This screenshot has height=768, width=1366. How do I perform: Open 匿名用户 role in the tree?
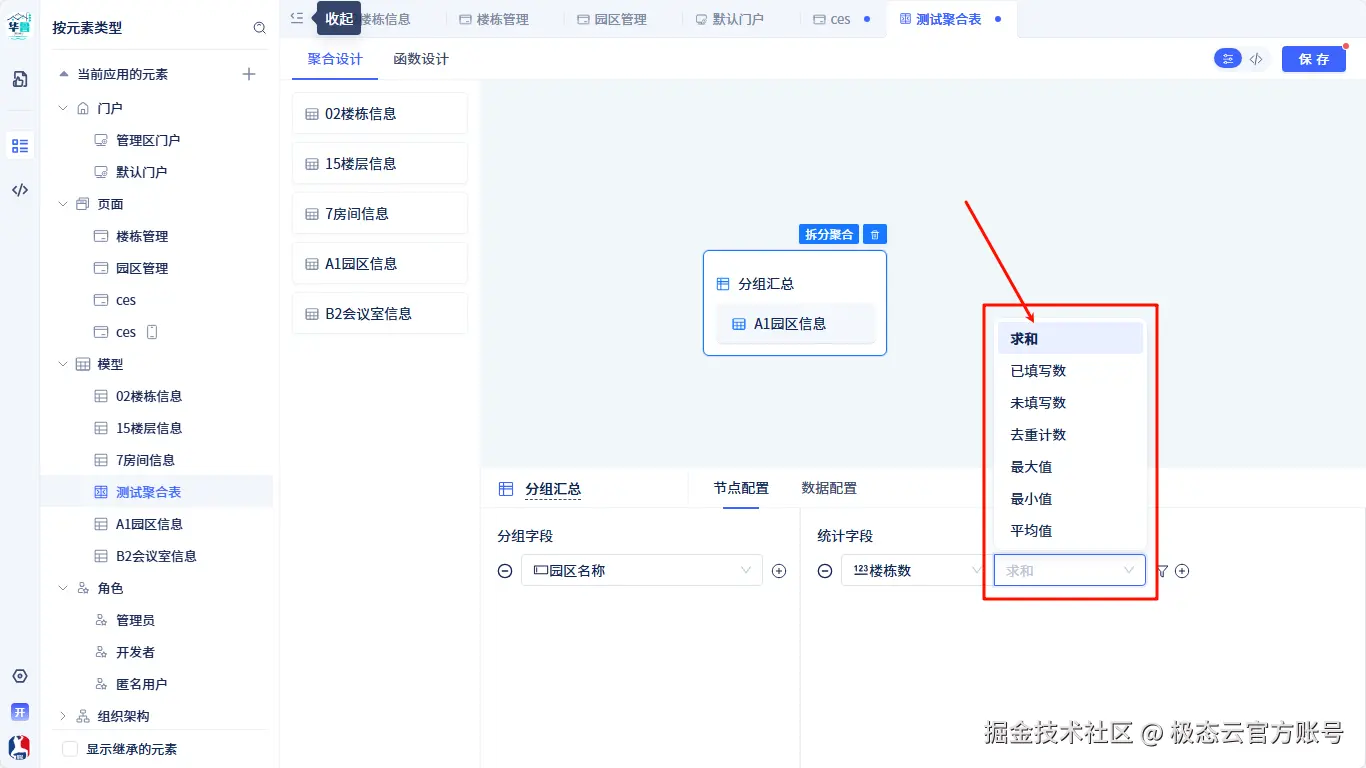click(x=141, y=684)
